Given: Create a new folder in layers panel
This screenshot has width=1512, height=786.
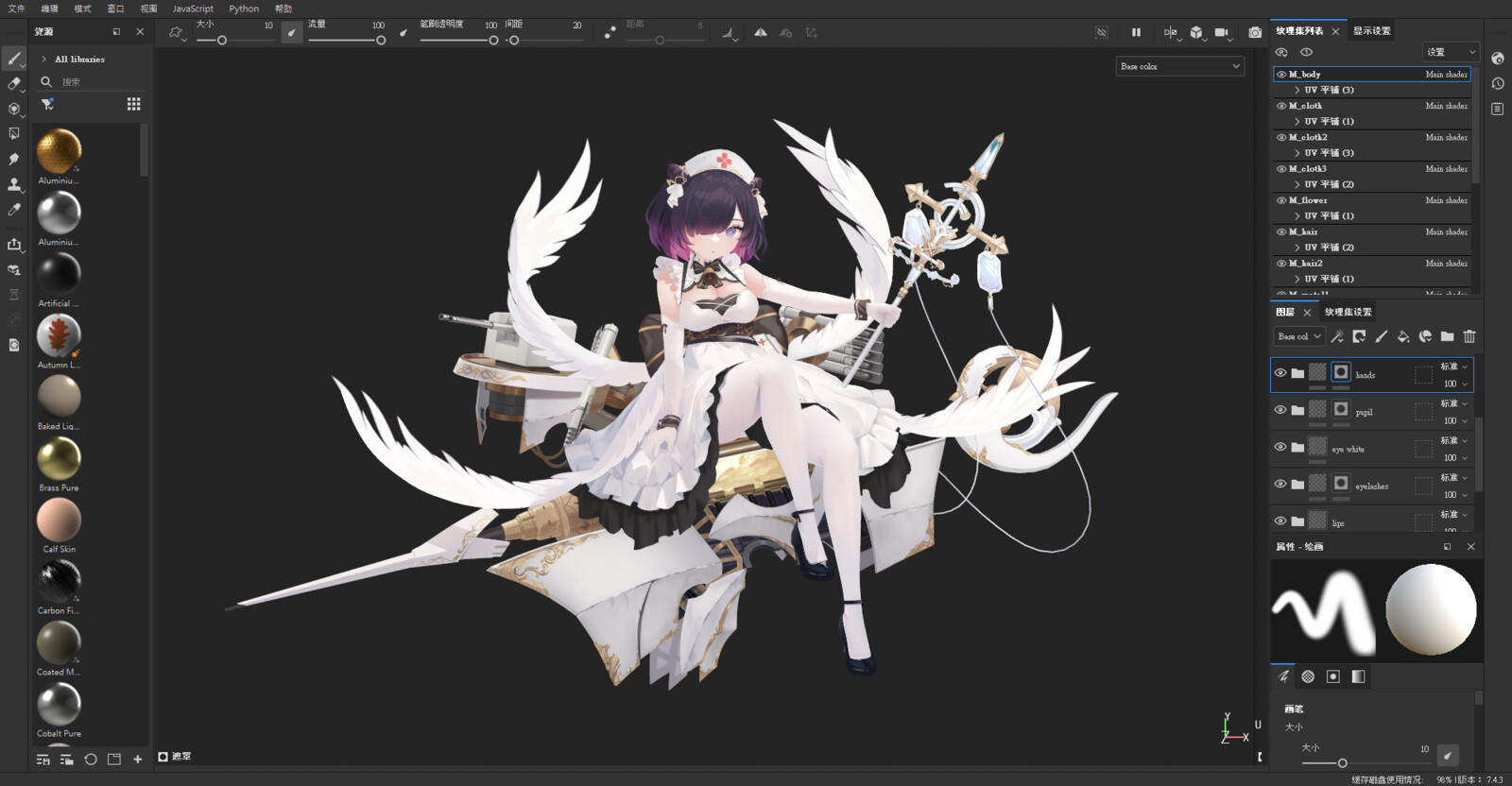Looking at the screenshot, I should tap(1447, 336).
